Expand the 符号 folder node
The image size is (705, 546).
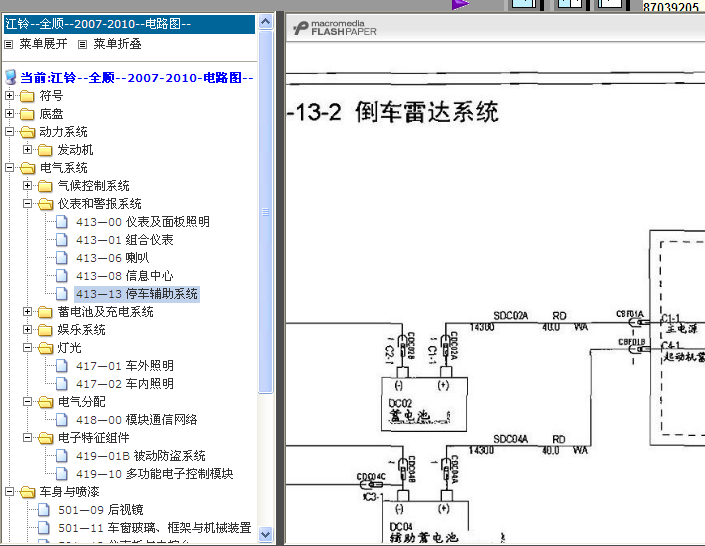(9, 95)
